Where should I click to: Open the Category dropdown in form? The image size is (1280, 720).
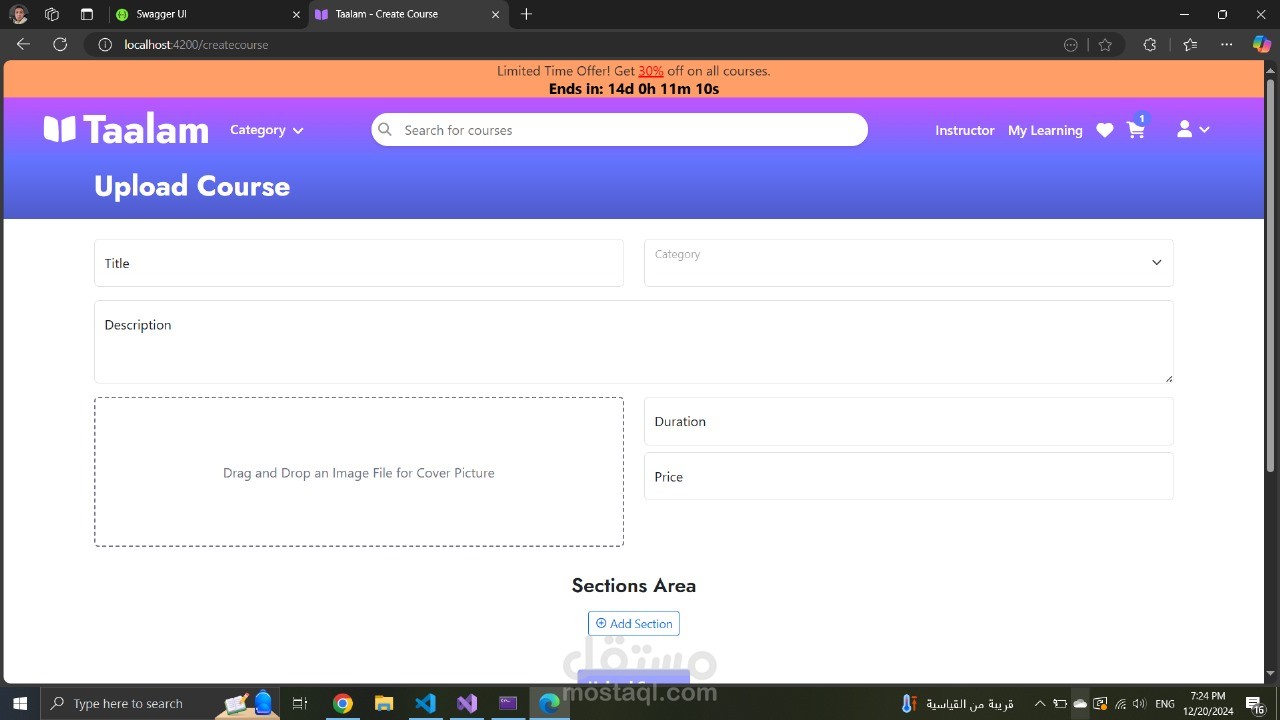click(908, 263)
